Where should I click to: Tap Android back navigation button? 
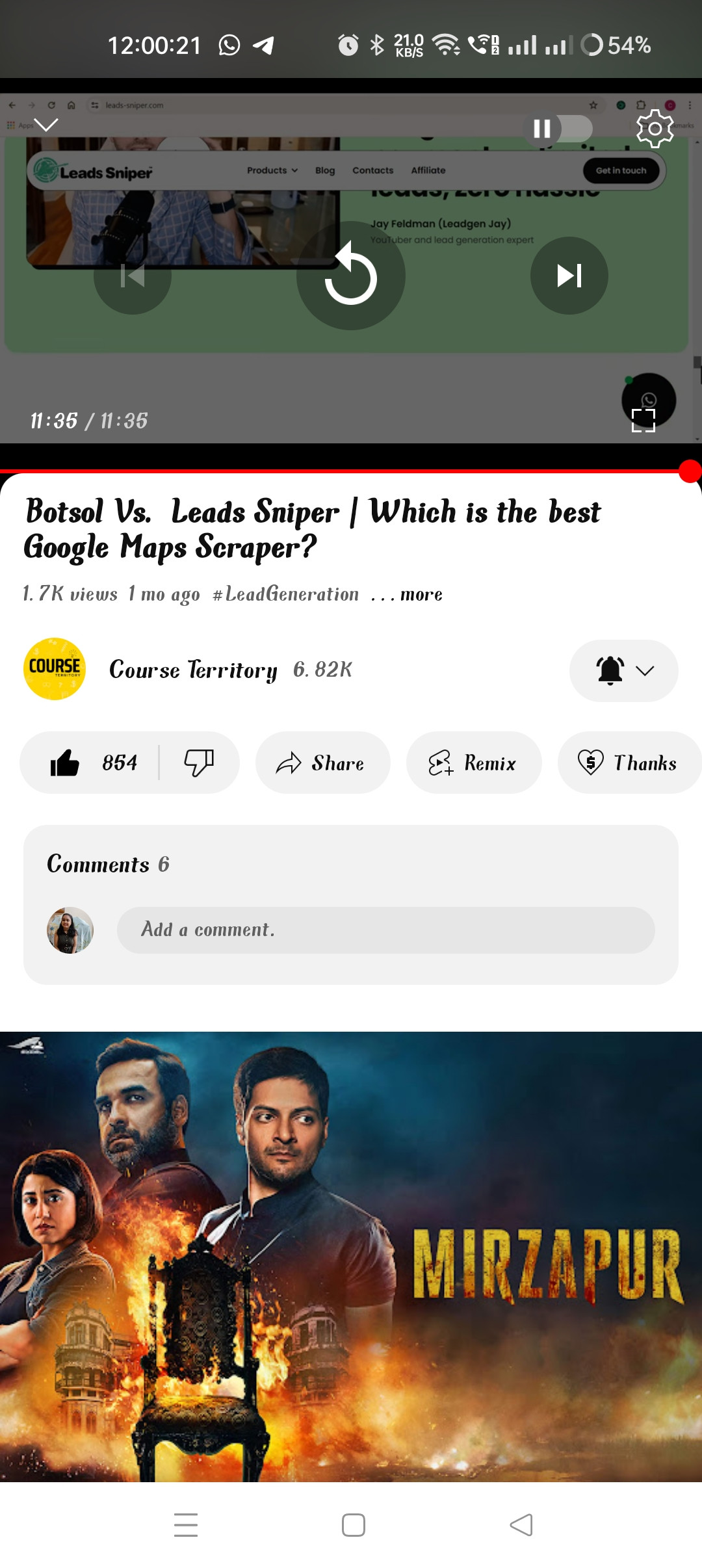tap(521, 1525)
